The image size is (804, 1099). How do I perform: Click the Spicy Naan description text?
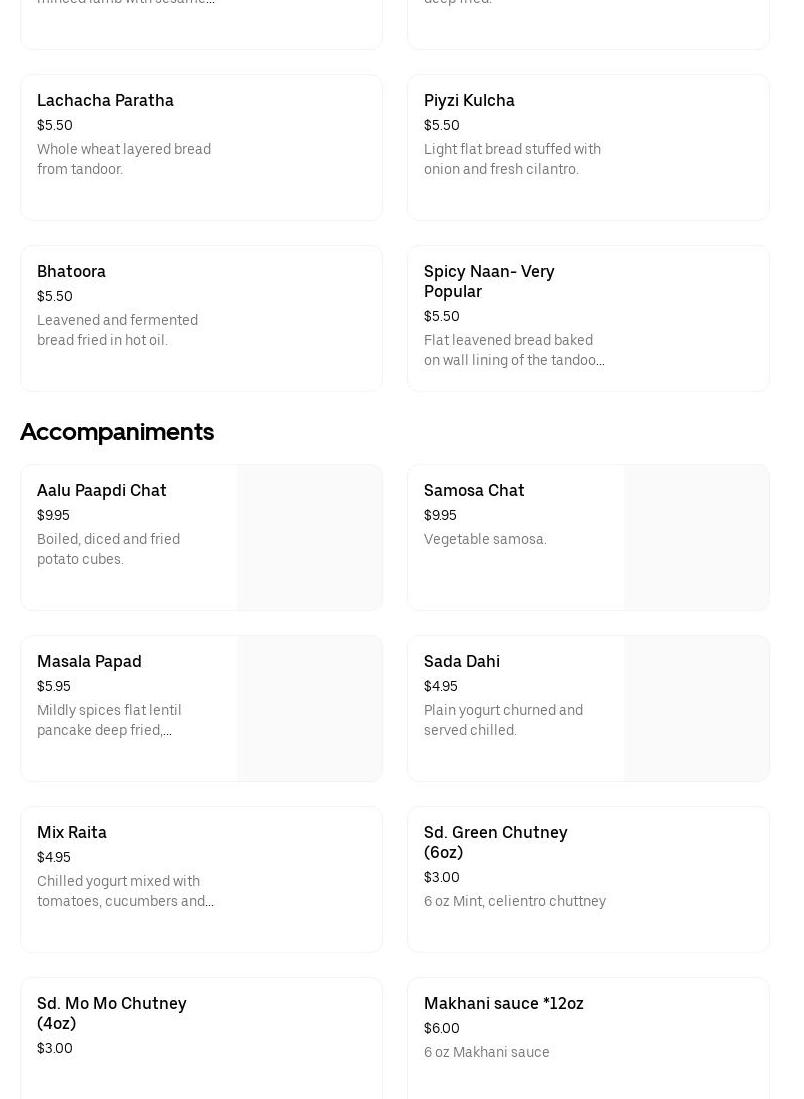tap(514, 351)
